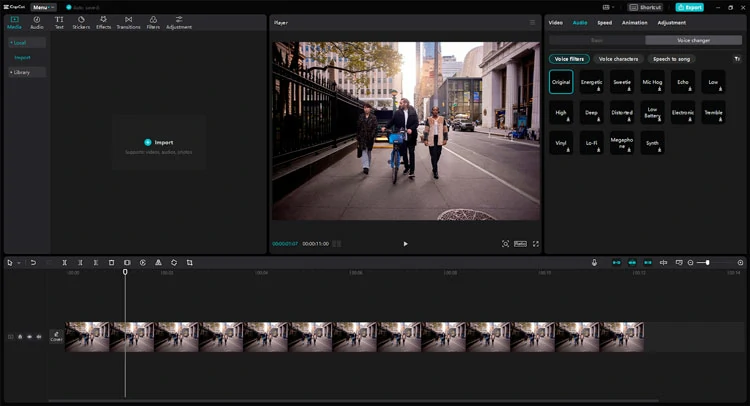Mute the video track in timeline

39,337
